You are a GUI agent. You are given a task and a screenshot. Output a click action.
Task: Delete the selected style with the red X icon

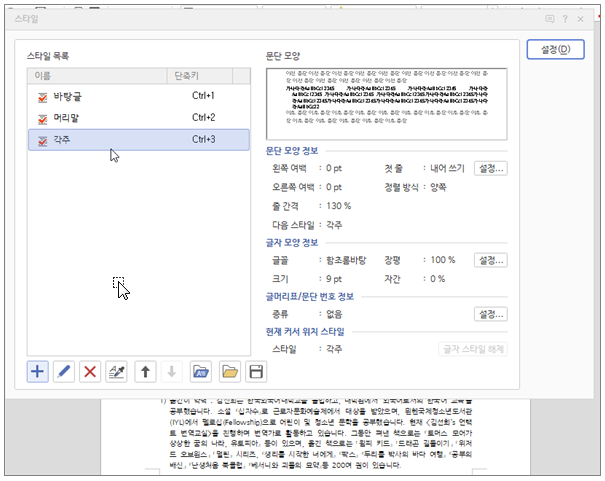90,372
